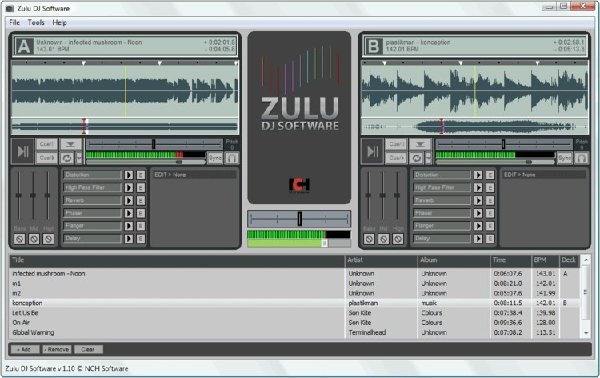The width and height of the screenshot is (600, 378).
Task: Enable the Phaser effect on deck B
Action: (x=478, y=213)
